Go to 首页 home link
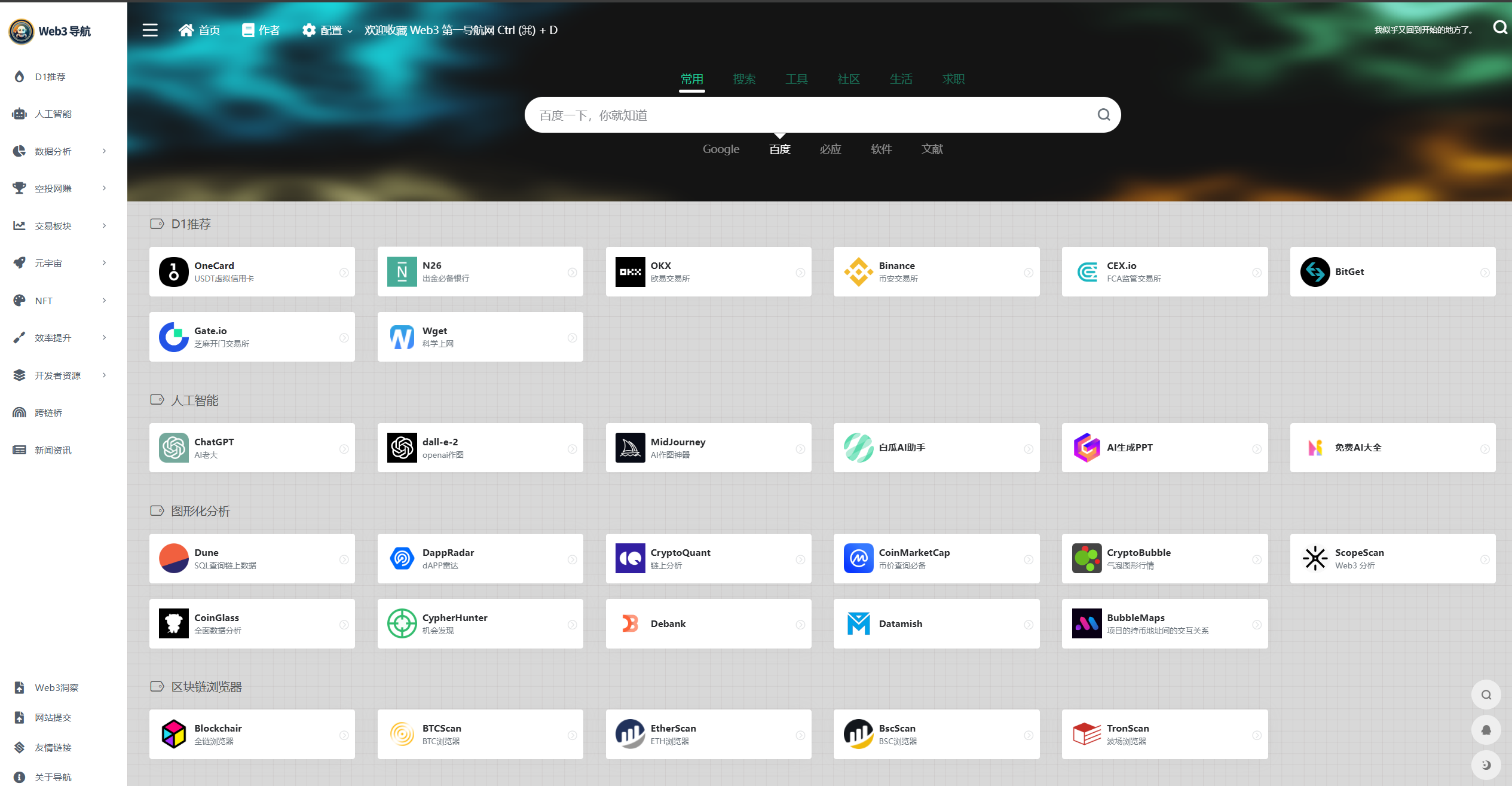The image size is (1512, 786). [200, 30]
